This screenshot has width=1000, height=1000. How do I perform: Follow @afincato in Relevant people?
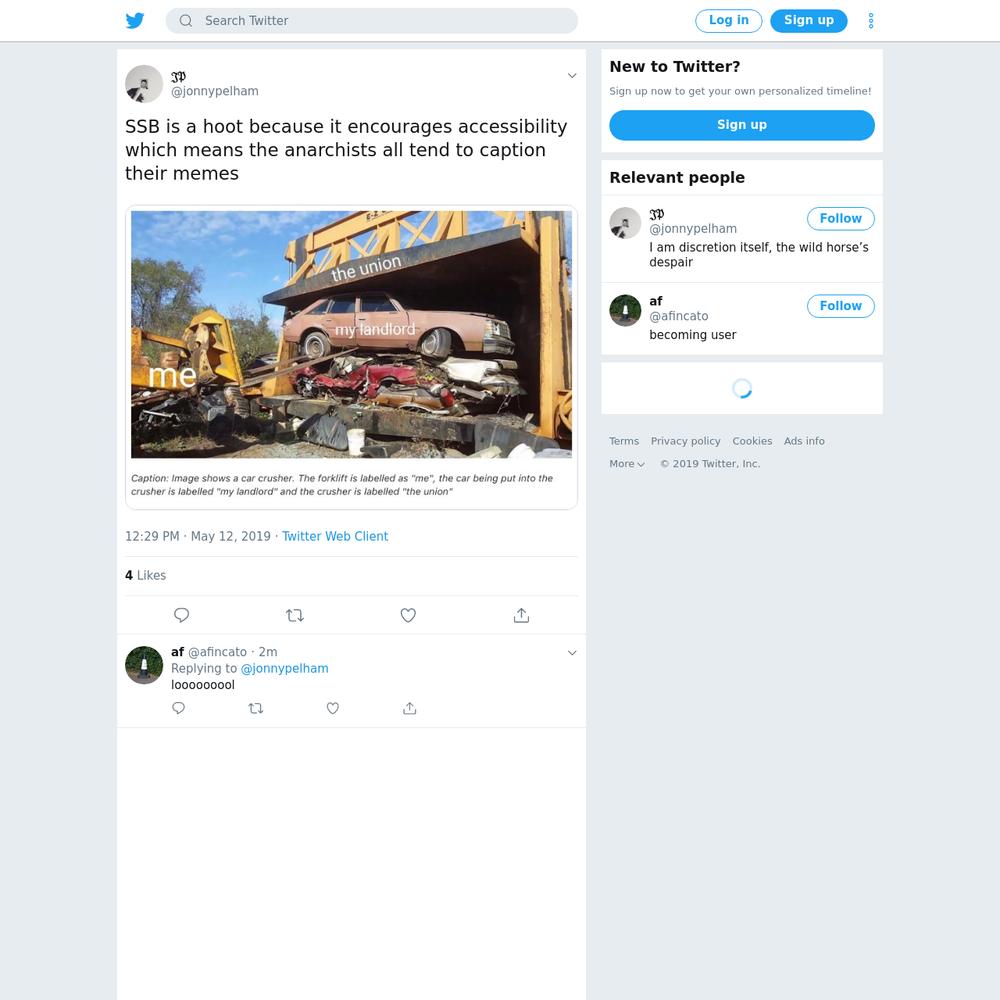click(x=841, y=305)
